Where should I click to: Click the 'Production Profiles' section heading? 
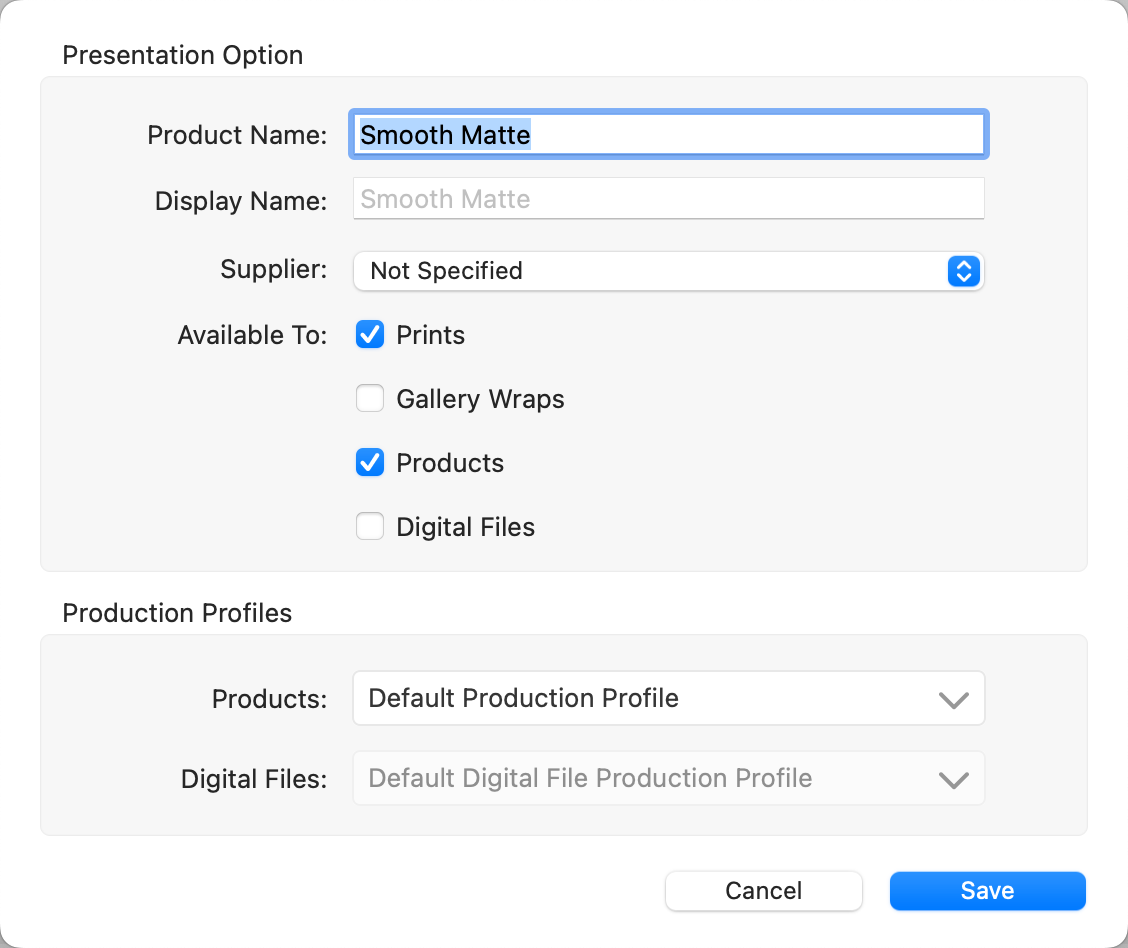tap(177, 613)
